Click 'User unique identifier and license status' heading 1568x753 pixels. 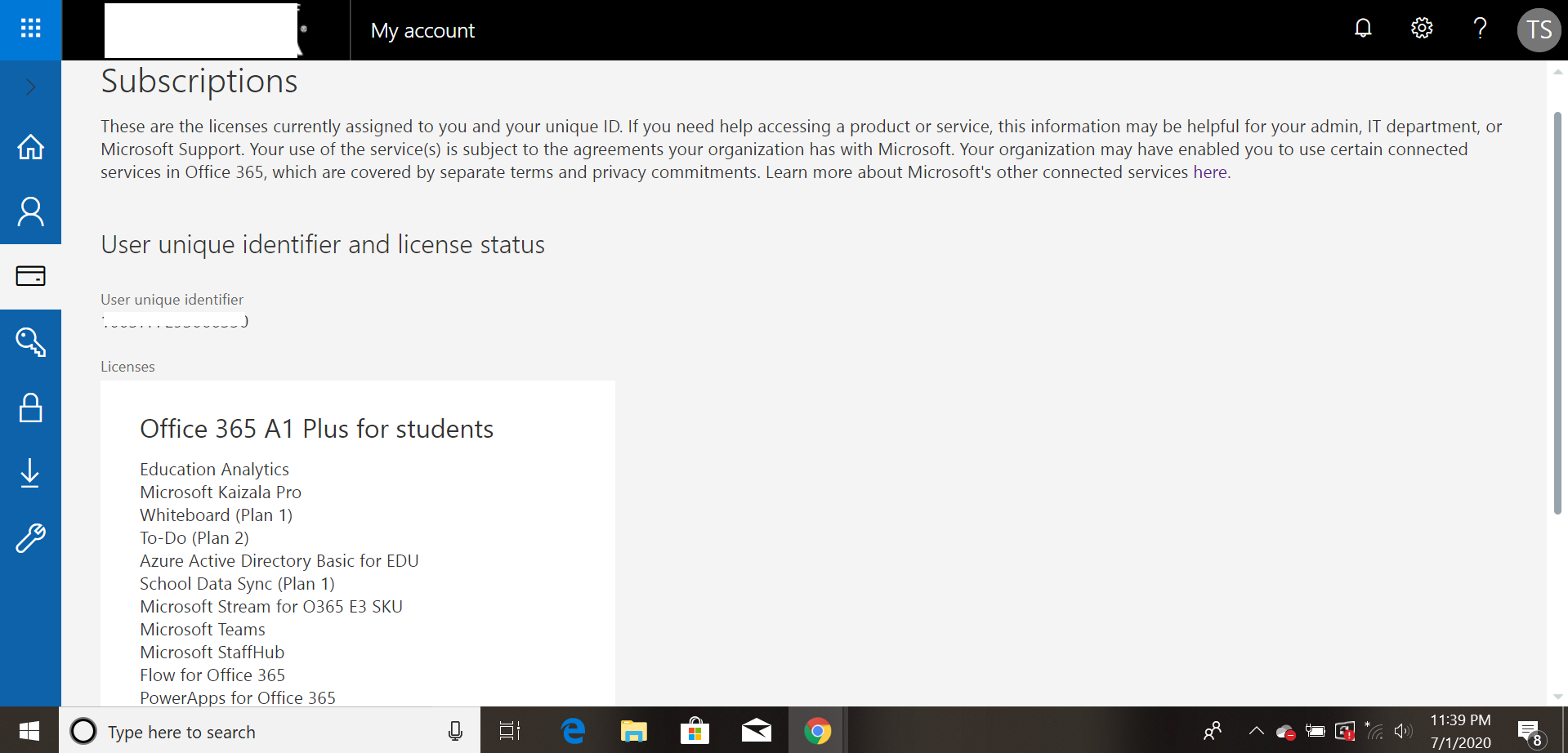(x=323, y=244)
